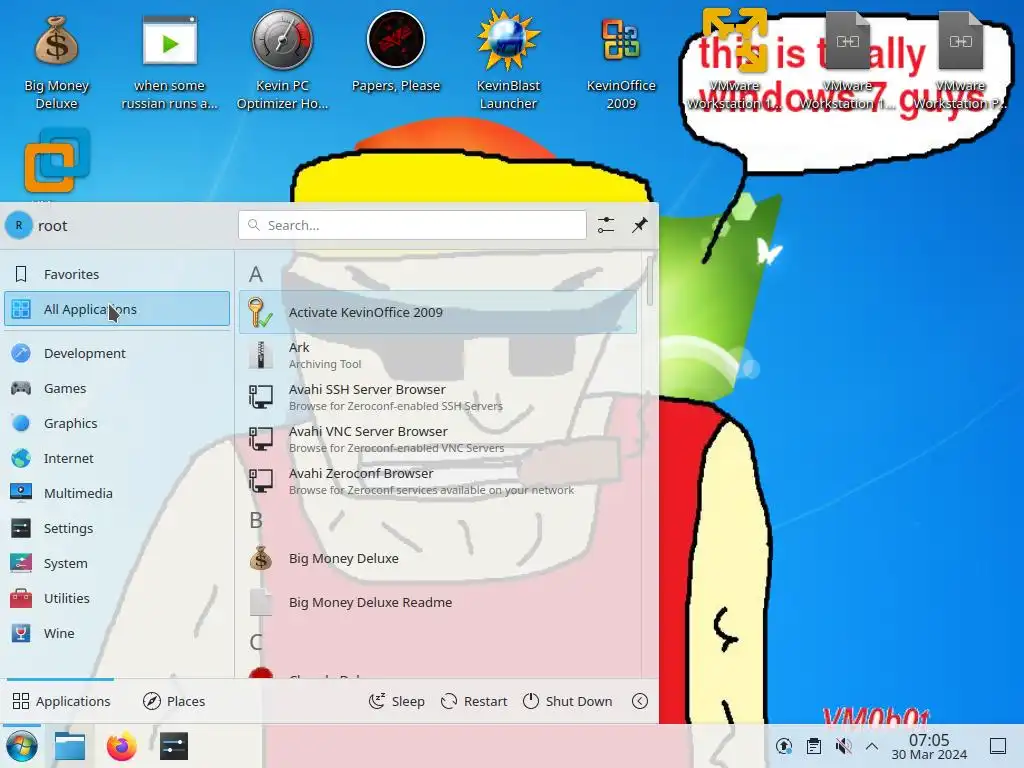The image size is (1024, 768).
Task: Open System Settings taskbar icon
Action: [174, 746]
